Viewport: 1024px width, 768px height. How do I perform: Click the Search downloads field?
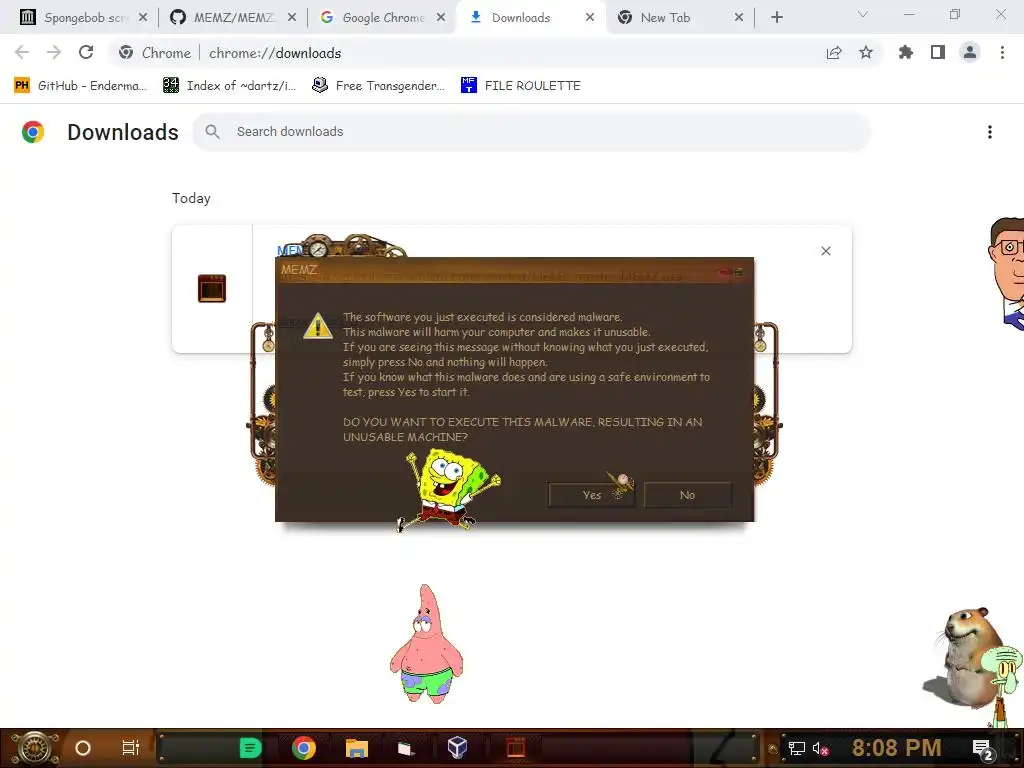[x=531, y=132]
